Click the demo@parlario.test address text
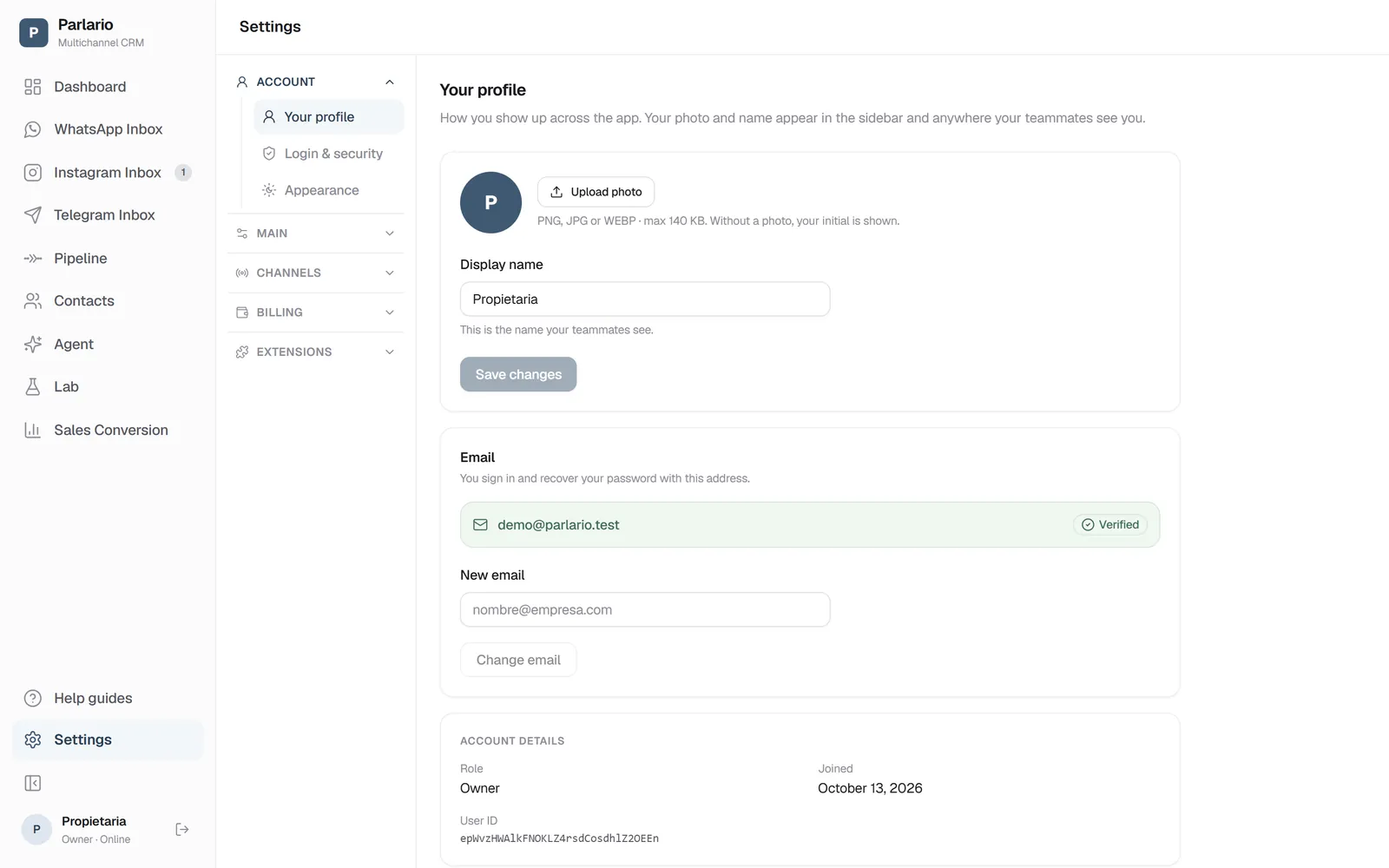This screenshot has height=868, width=1389. pyautogui.click(x=558, y=525)
